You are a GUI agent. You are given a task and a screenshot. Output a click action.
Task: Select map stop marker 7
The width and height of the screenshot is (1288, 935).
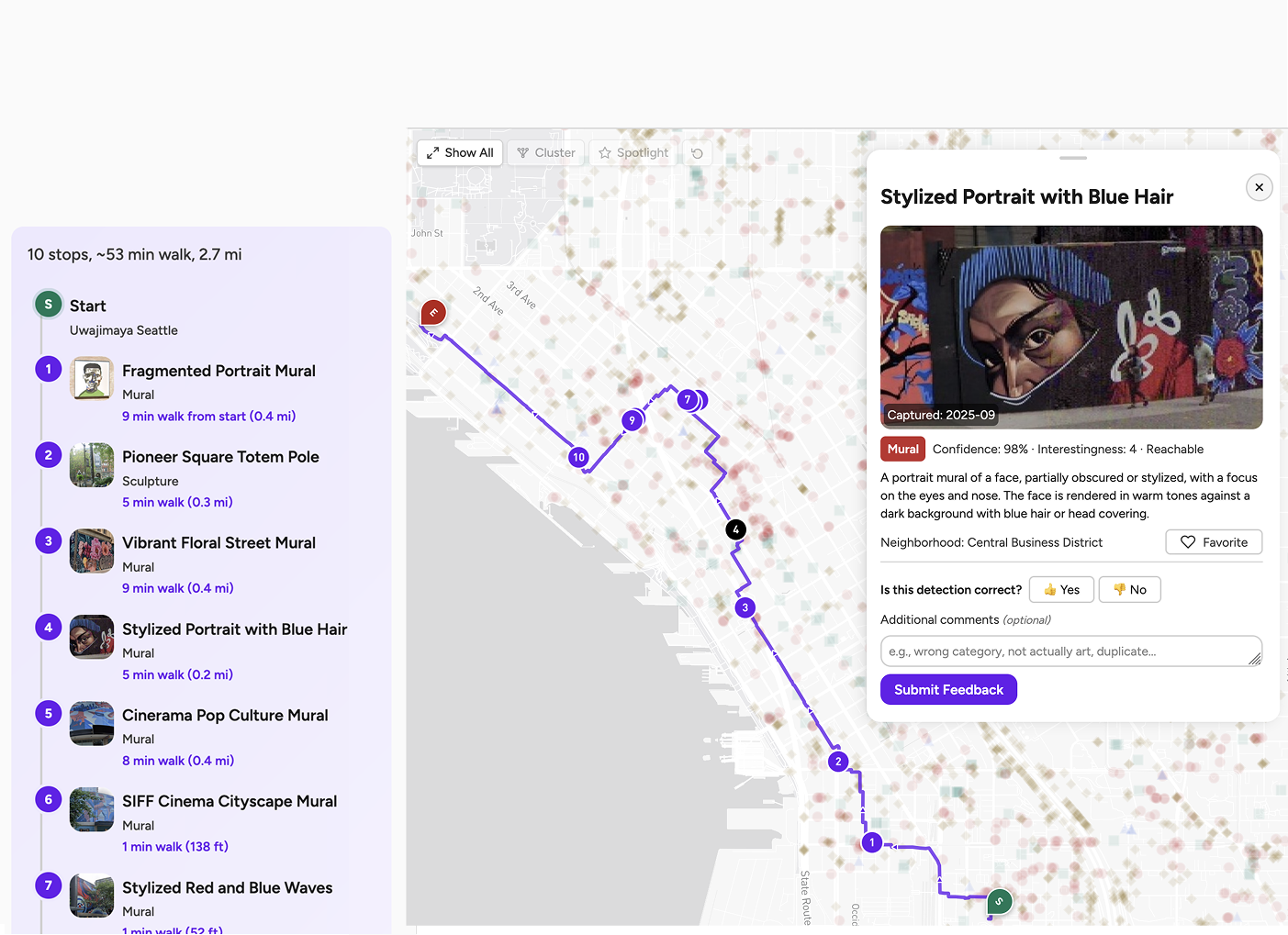tap(687, 400)
